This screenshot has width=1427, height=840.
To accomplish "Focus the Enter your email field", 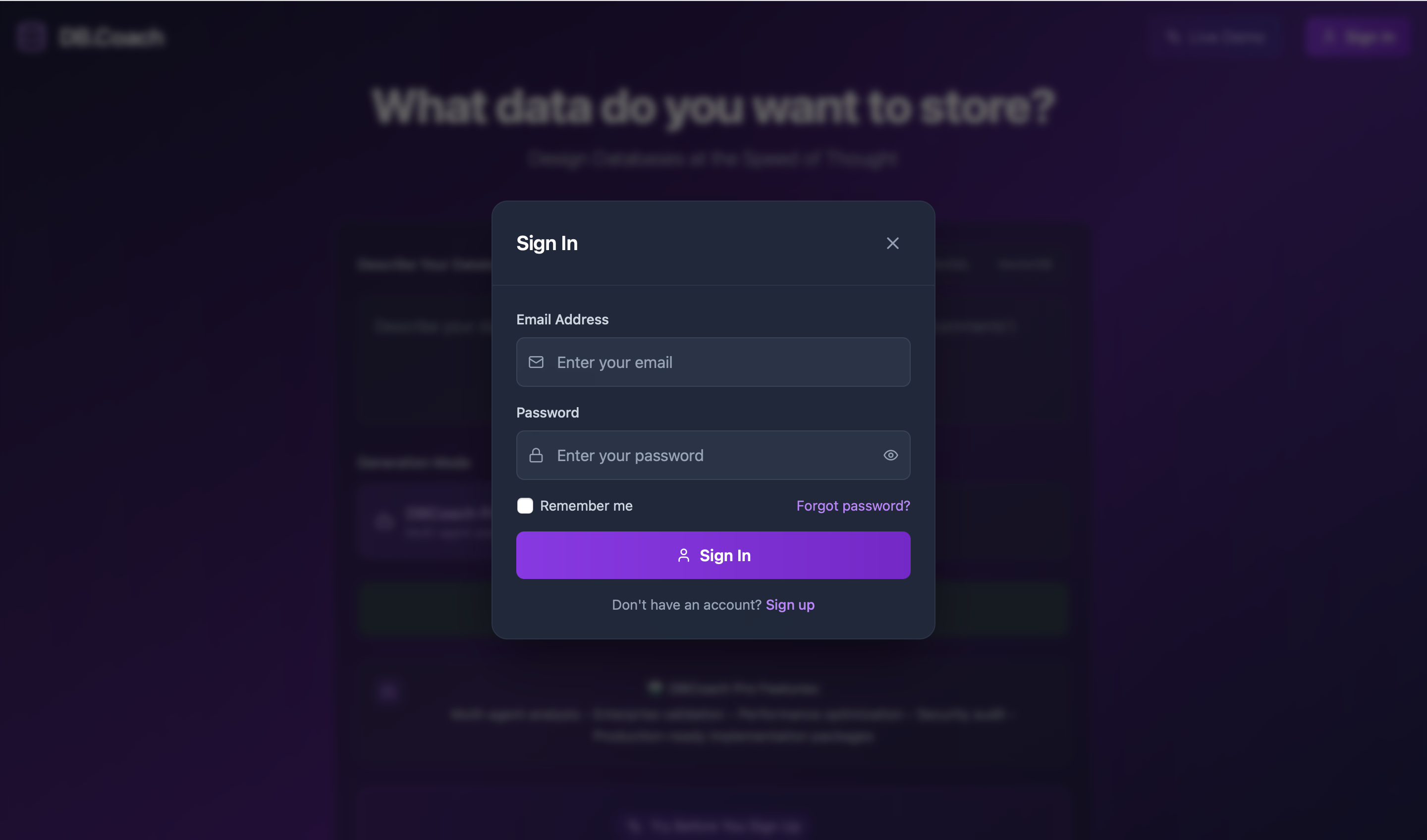I will [x=713, y=362].
